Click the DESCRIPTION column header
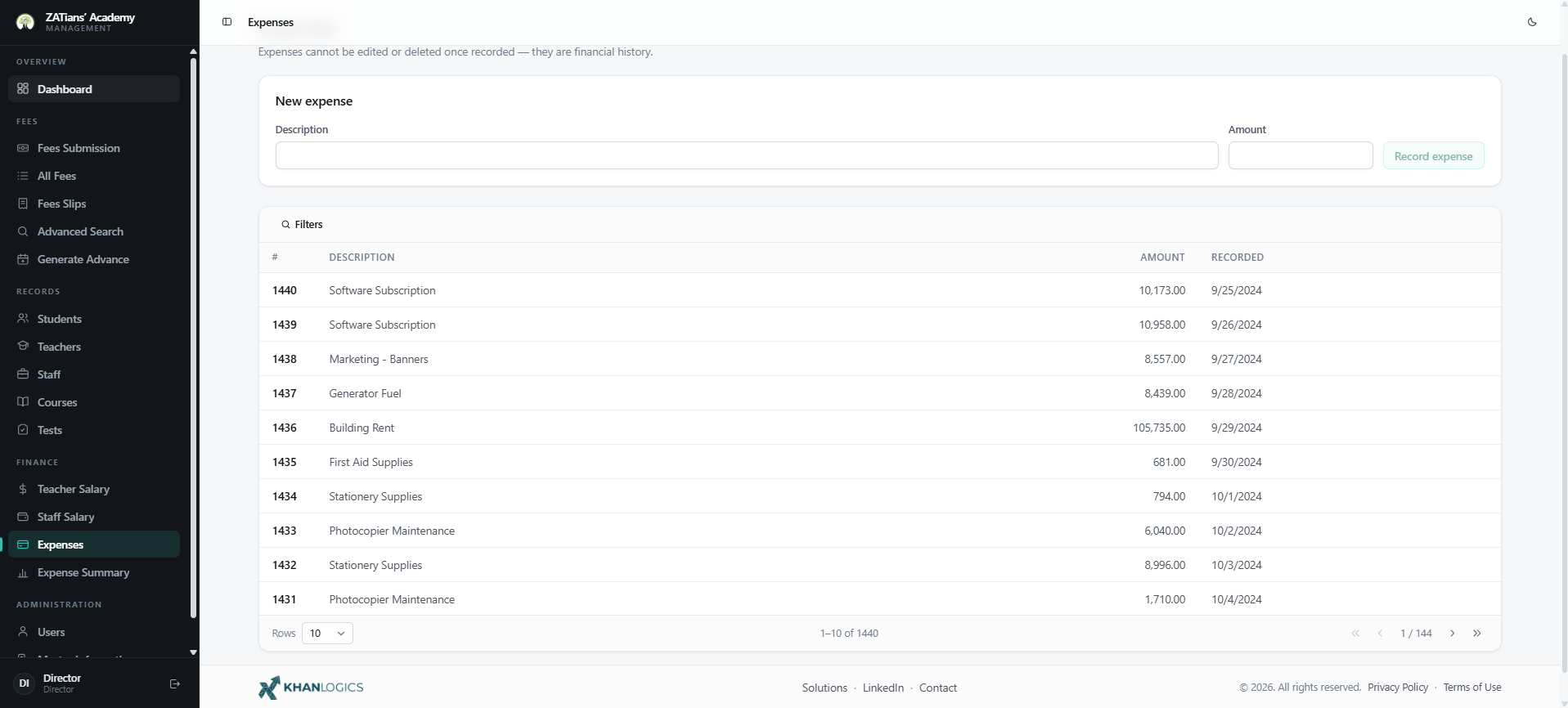 point(362,257)
